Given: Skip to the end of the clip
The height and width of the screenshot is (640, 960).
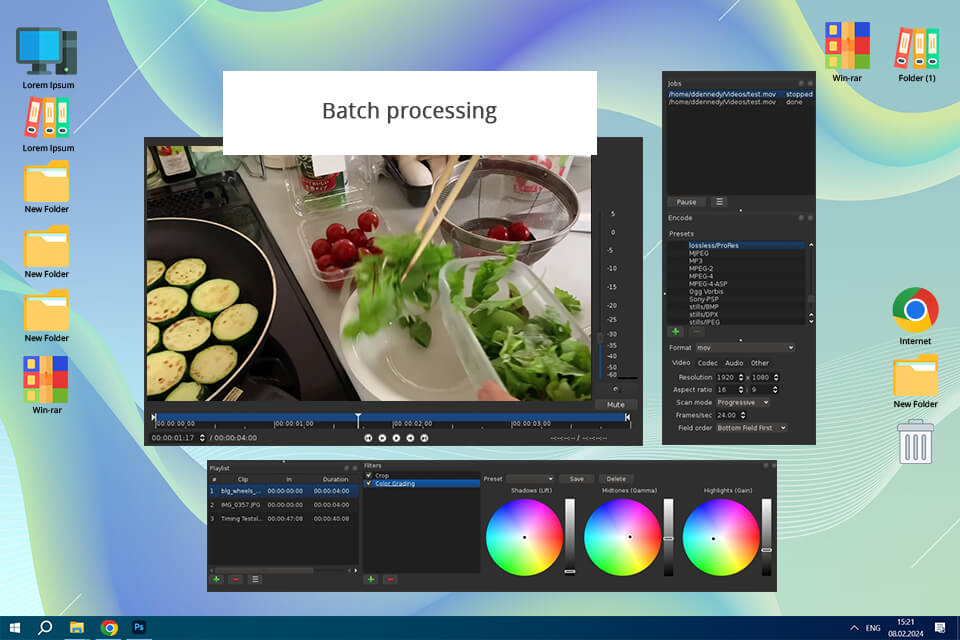Looking at the screenshot, I should [424, 438].
